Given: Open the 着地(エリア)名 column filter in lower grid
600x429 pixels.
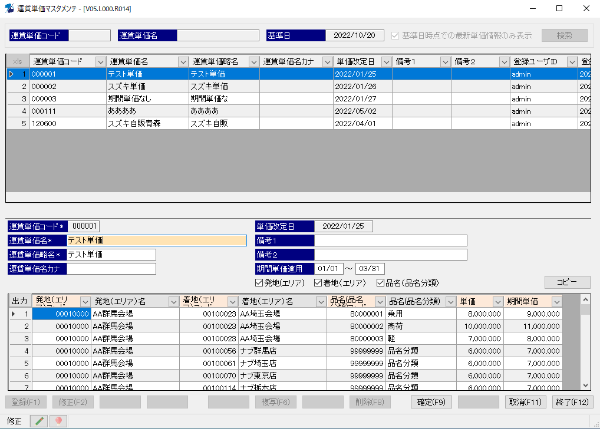Looking at the screenshot, I should (321, 302).
